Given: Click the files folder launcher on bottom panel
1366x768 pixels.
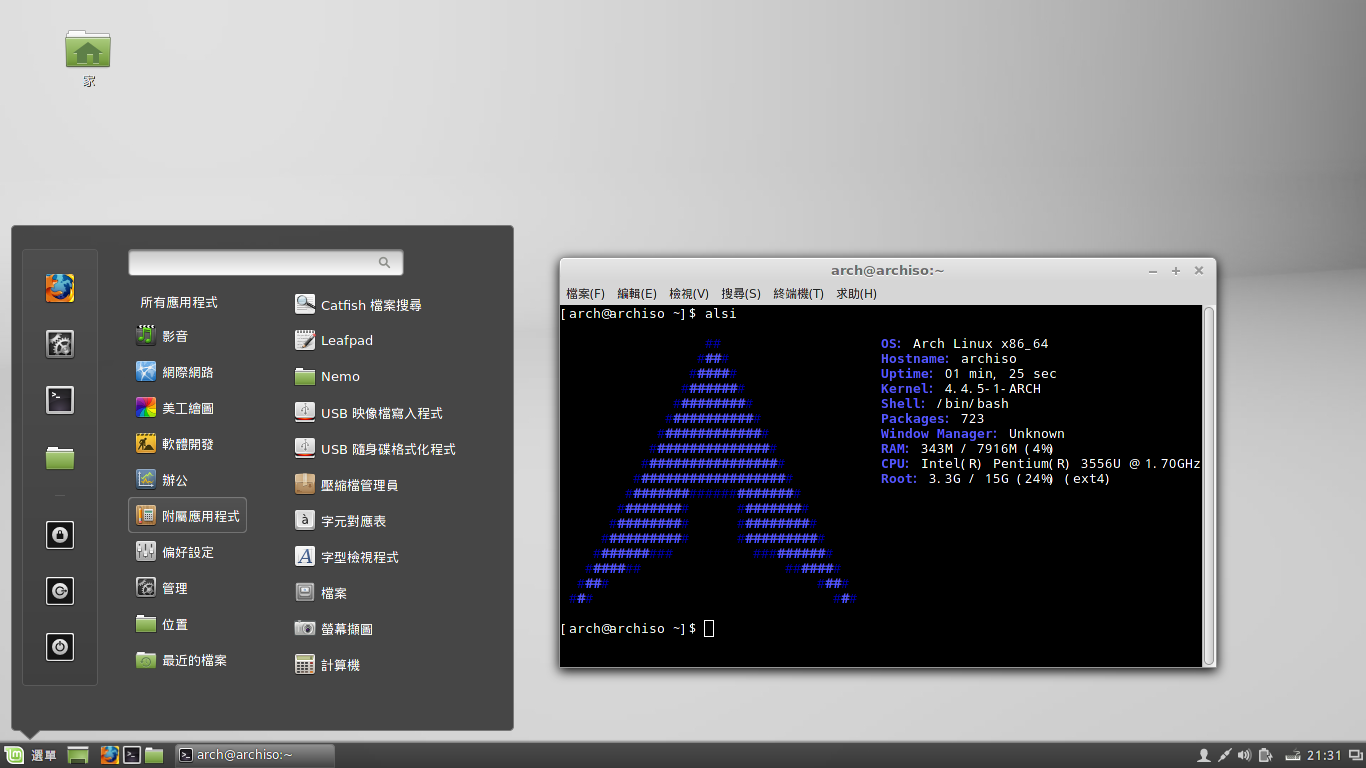Looking at the screenshot, I should point(154,755).
